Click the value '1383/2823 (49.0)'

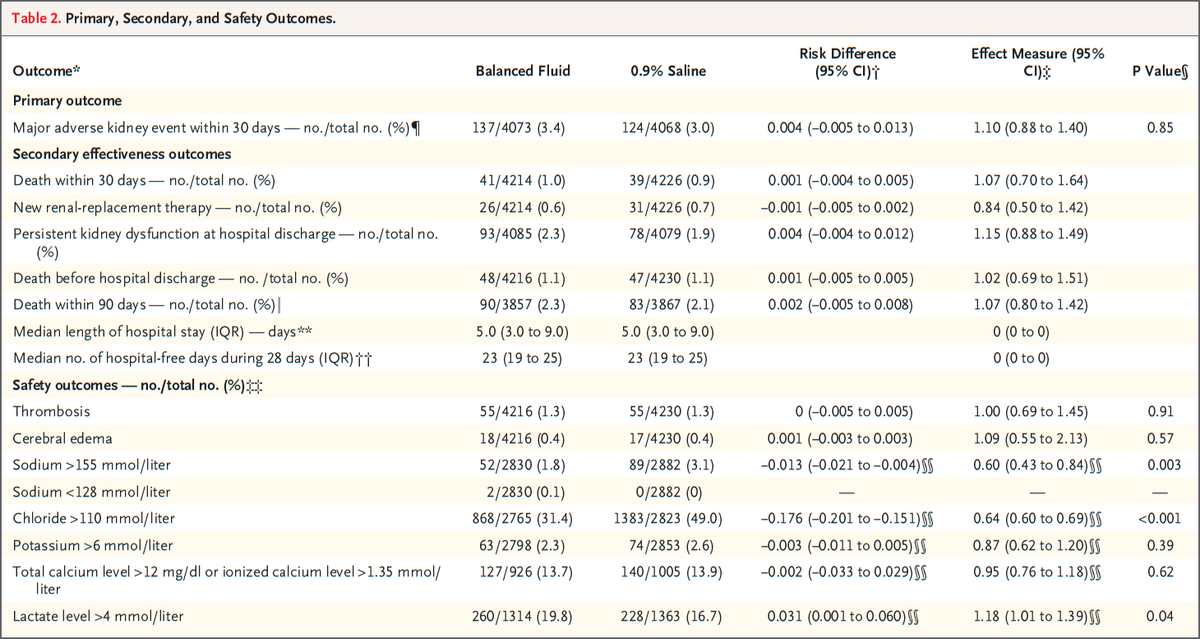click(x=667, y=518)
